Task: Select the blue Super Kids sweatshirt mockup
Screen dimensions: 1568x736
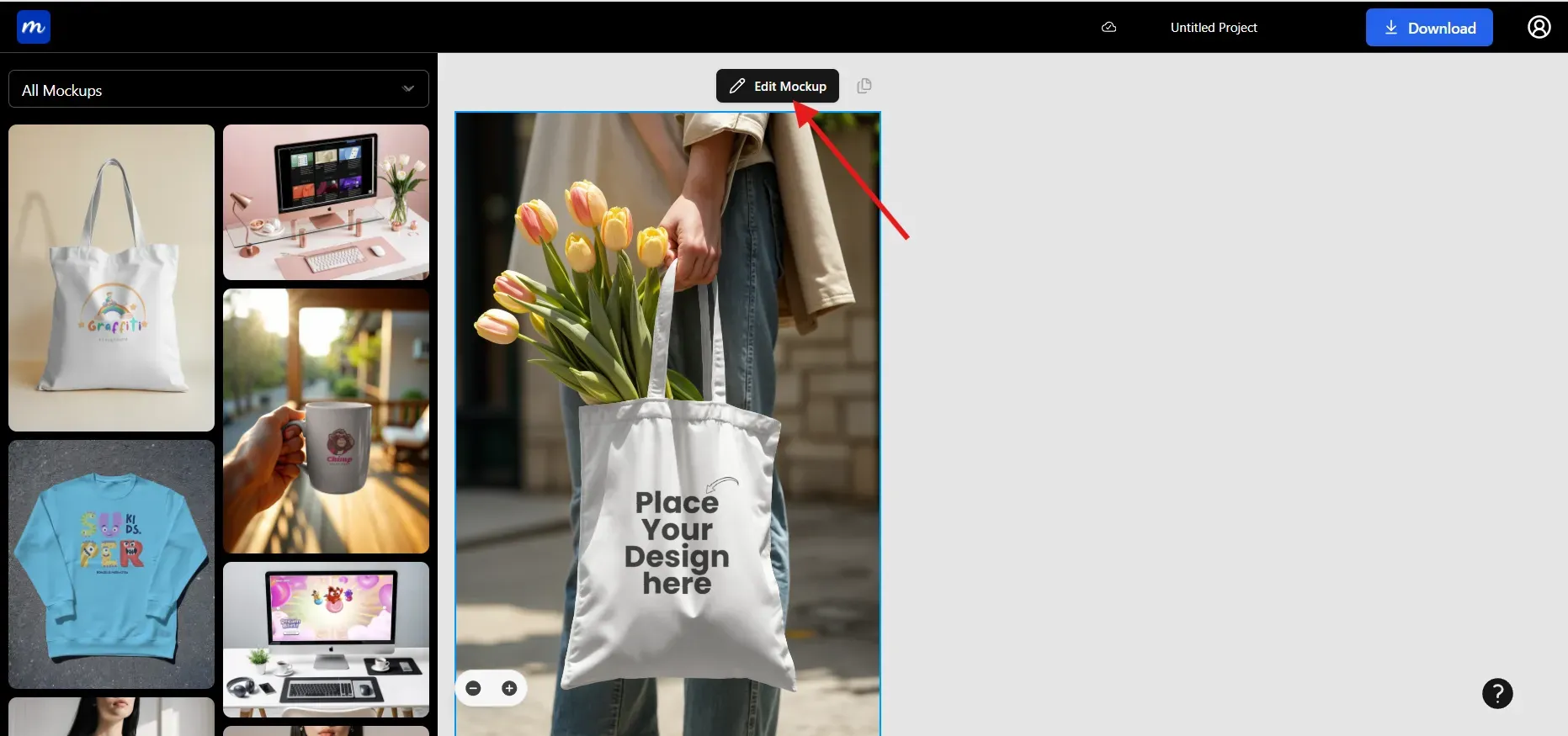Action: pyautogui.click(x=111, y=564)
